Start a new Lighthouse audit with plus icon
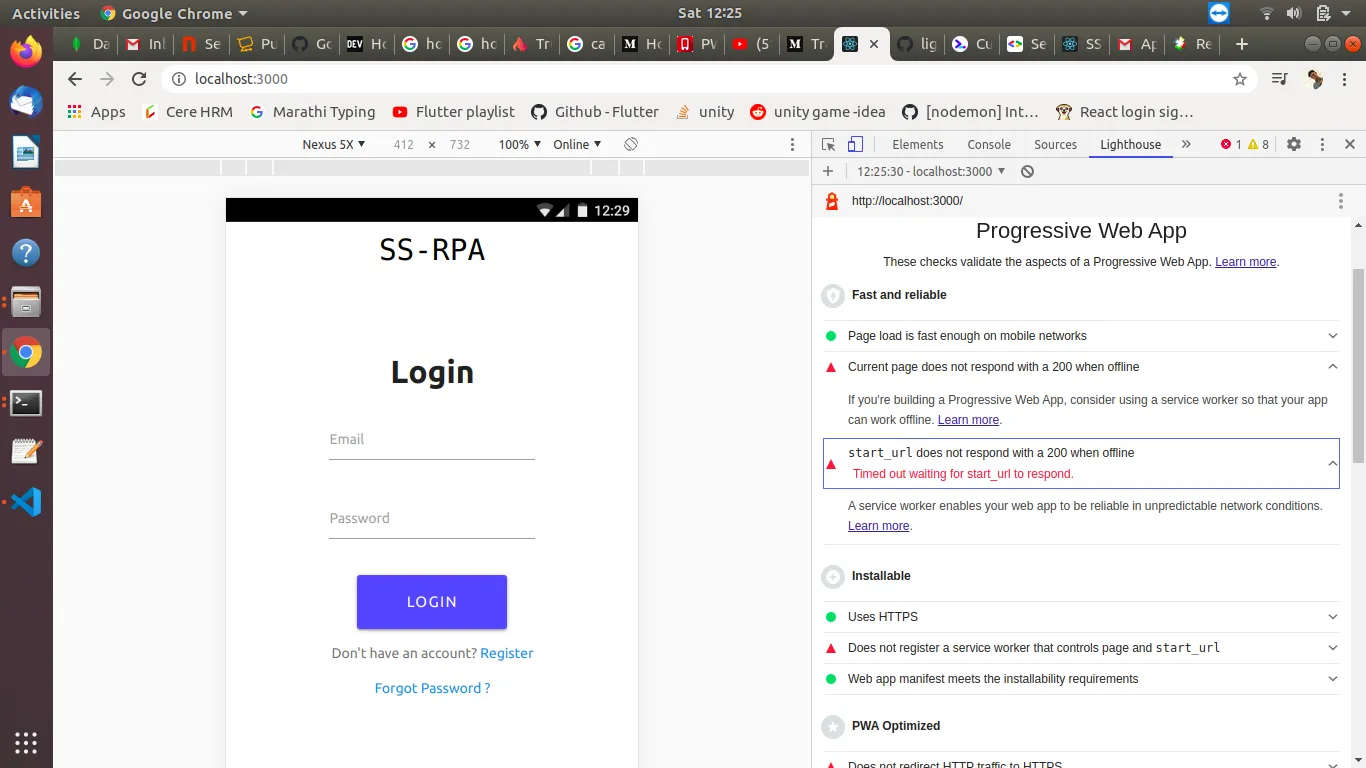Image resolution: width=1366 pixels, height=768 pixels. pos(828,171)
